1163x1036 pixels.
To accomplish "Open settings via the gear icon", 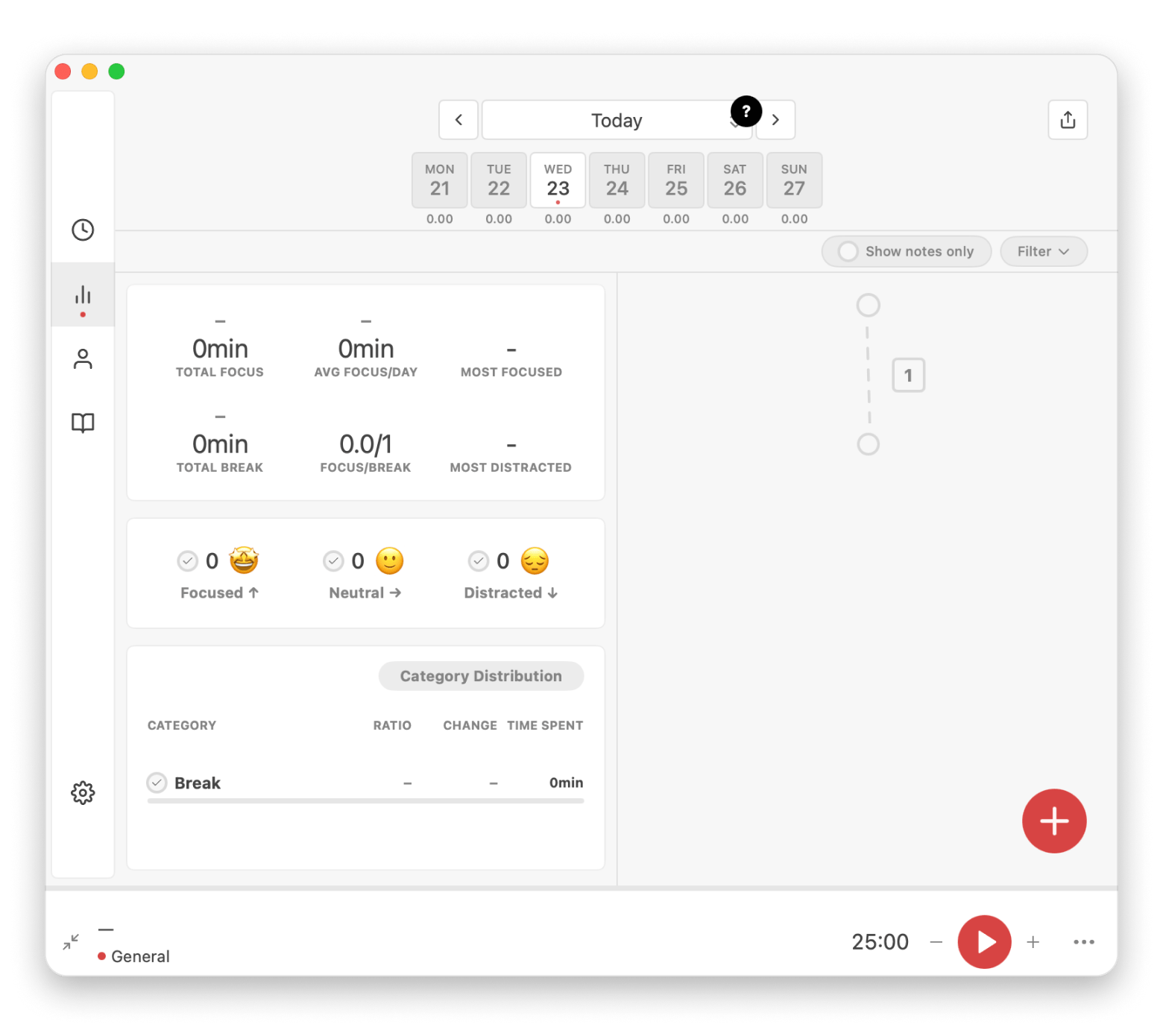I will [83, 792].
